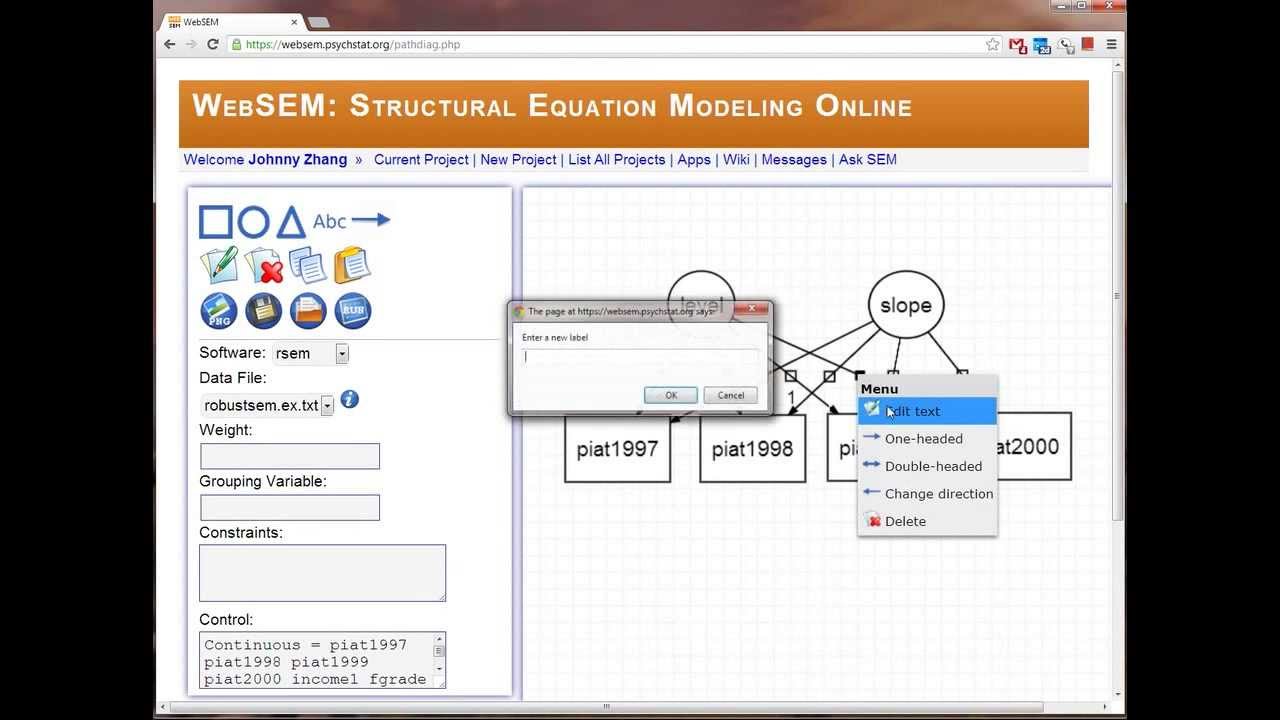Open the Gmail extension icon

1018,45
